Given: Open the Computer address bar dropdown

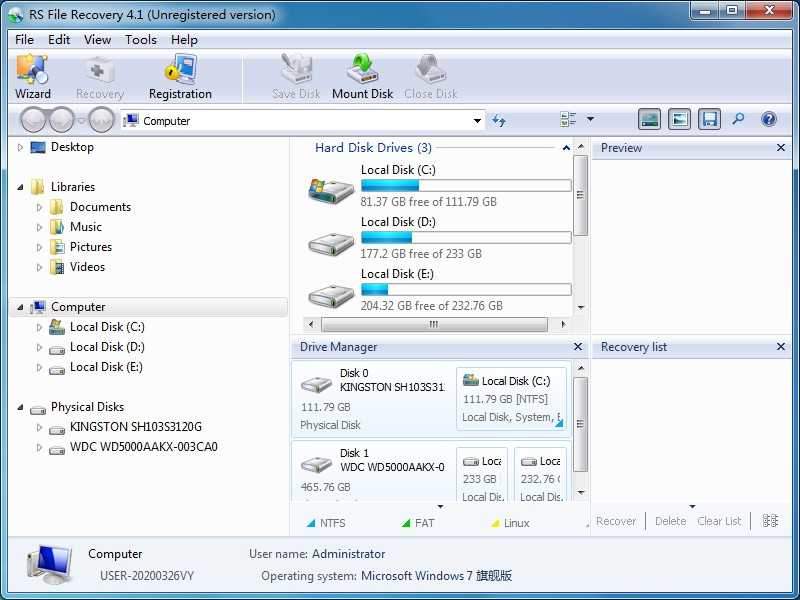Looking at the screenshot, I should (x=478, y=120).
